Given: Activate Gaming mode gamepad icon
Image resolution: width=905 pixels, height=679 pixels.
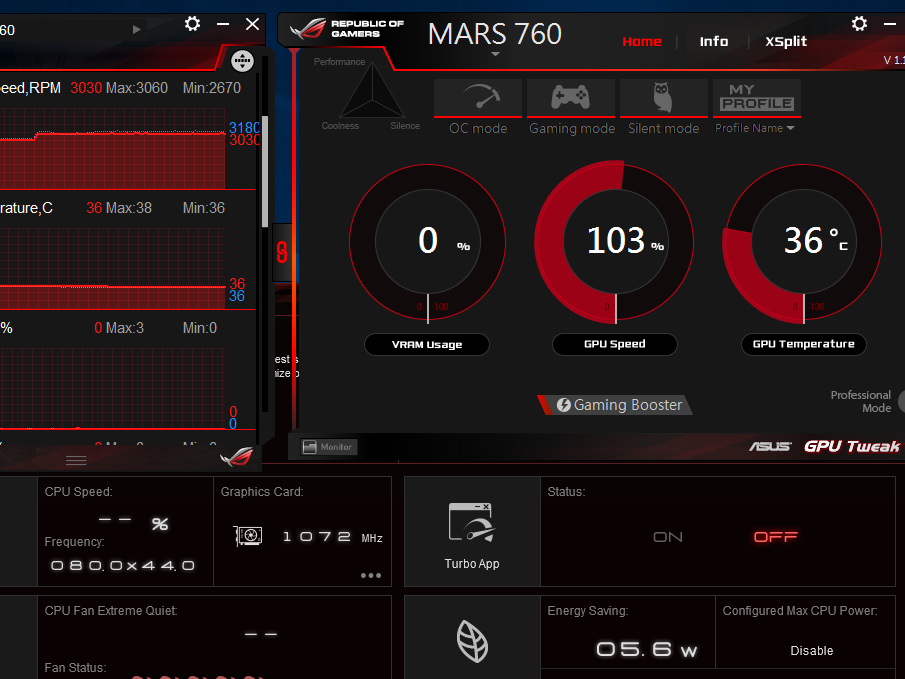Looking at the screenshot, I should (x=571, y=98).
